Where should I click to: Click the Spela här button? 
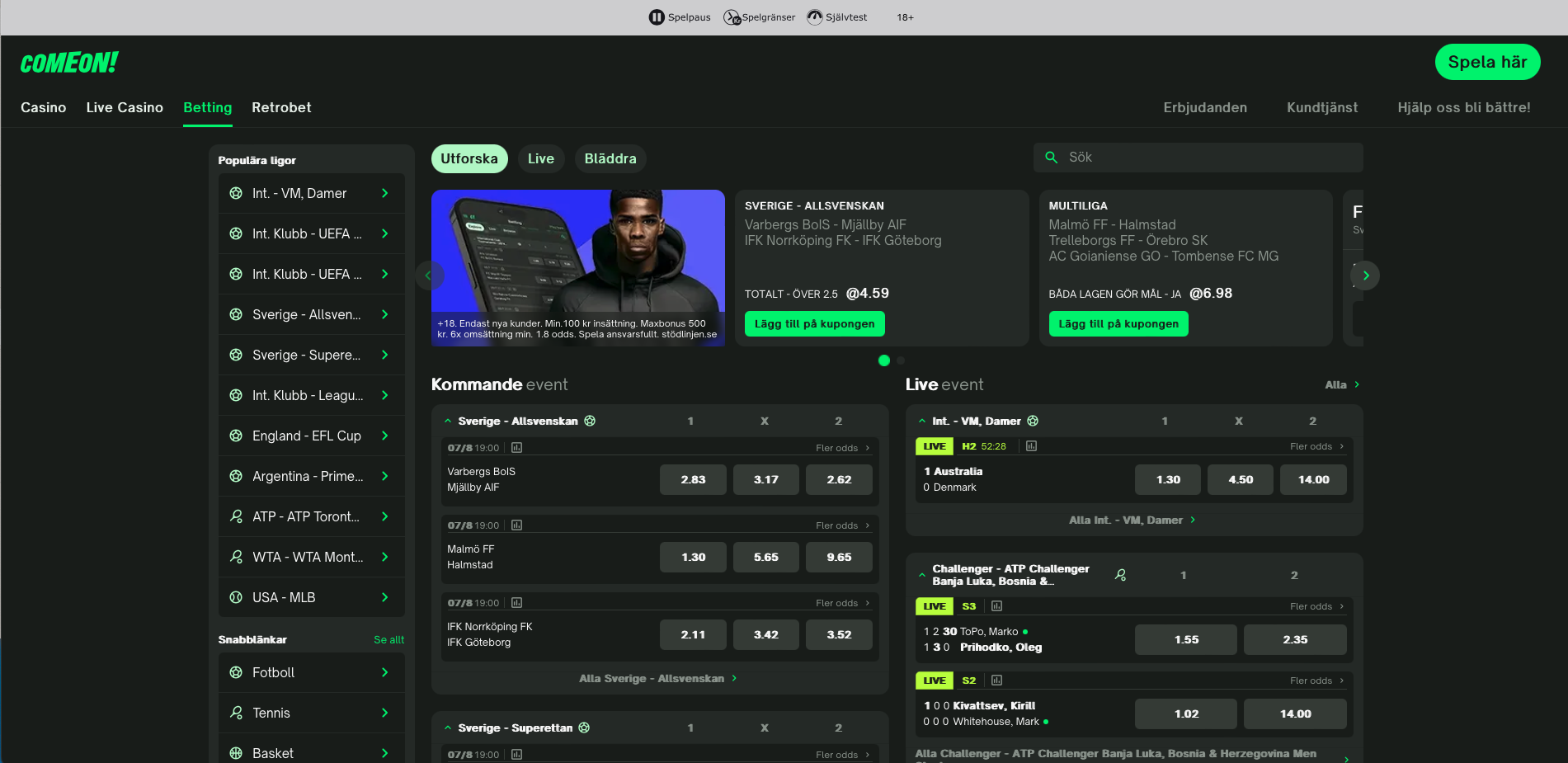tap(1487, 62)
